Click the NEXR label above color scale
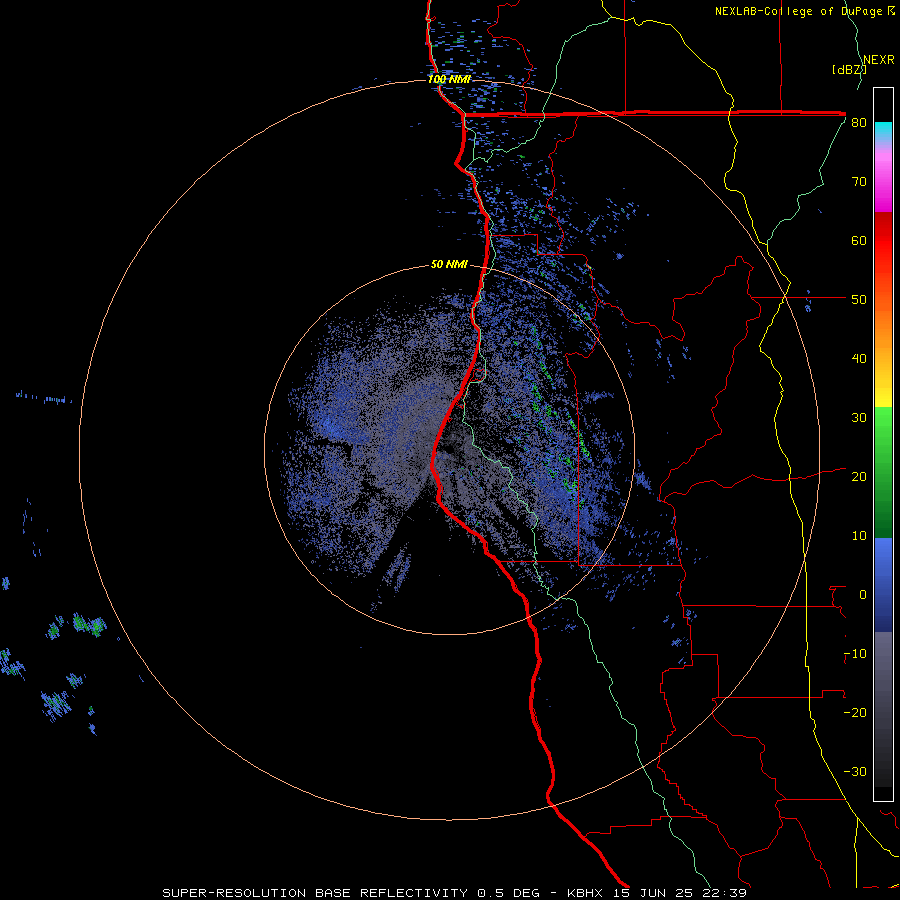 point(879,60)
